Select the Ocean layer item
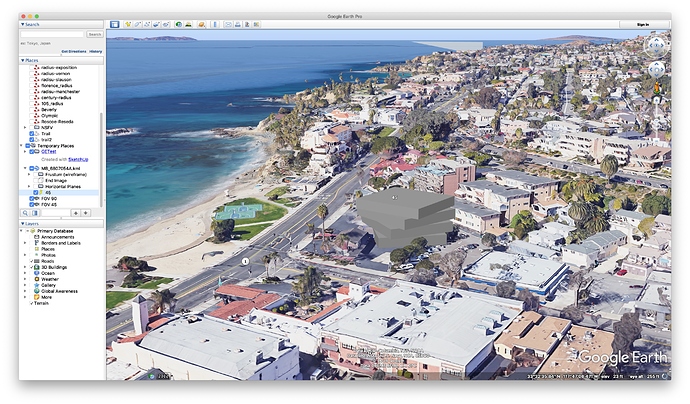Screen dimensions: 690x404 tap(48, 273)
